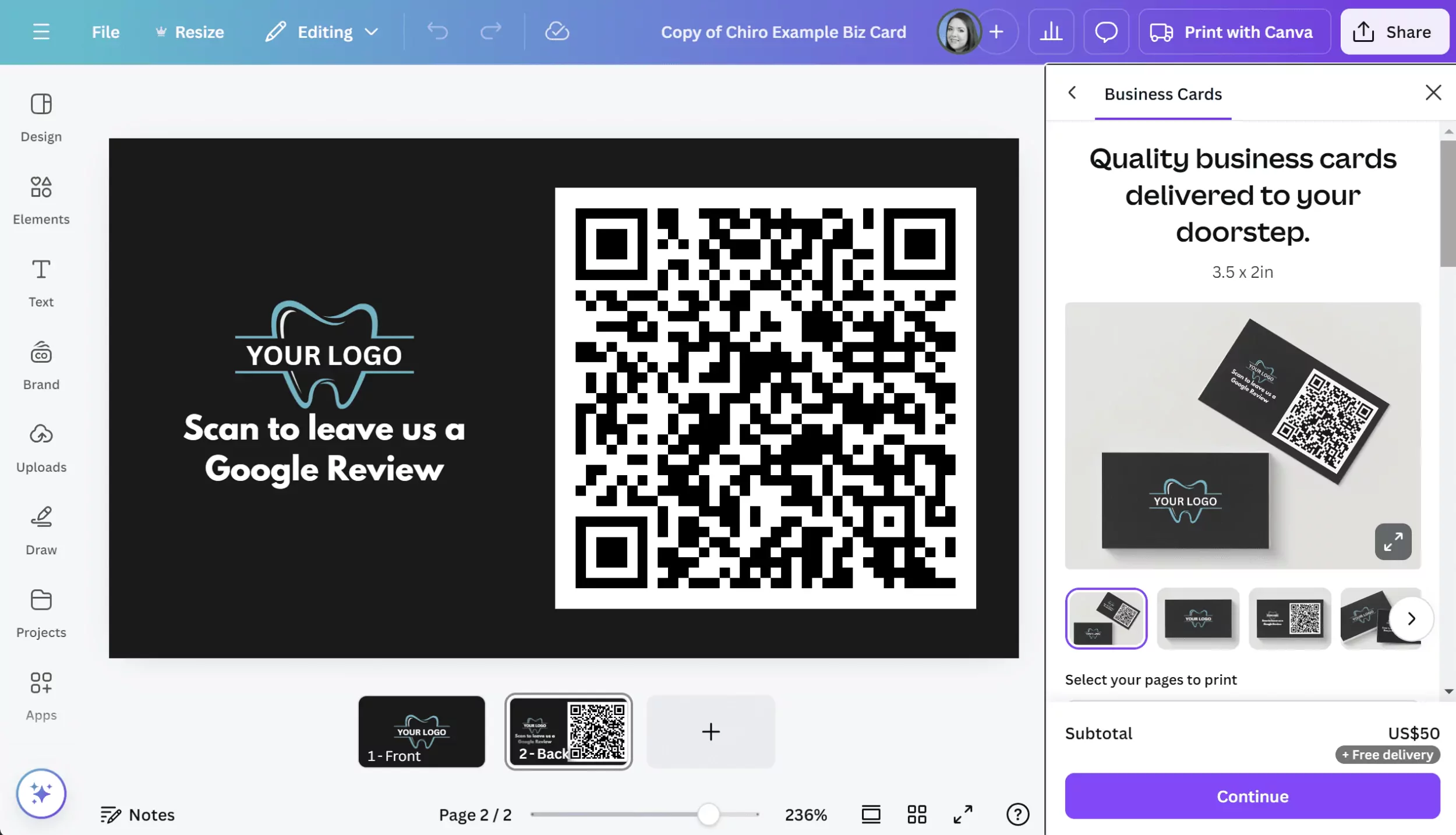Undo the last action
1456x835 pixels.
point(437,31)
